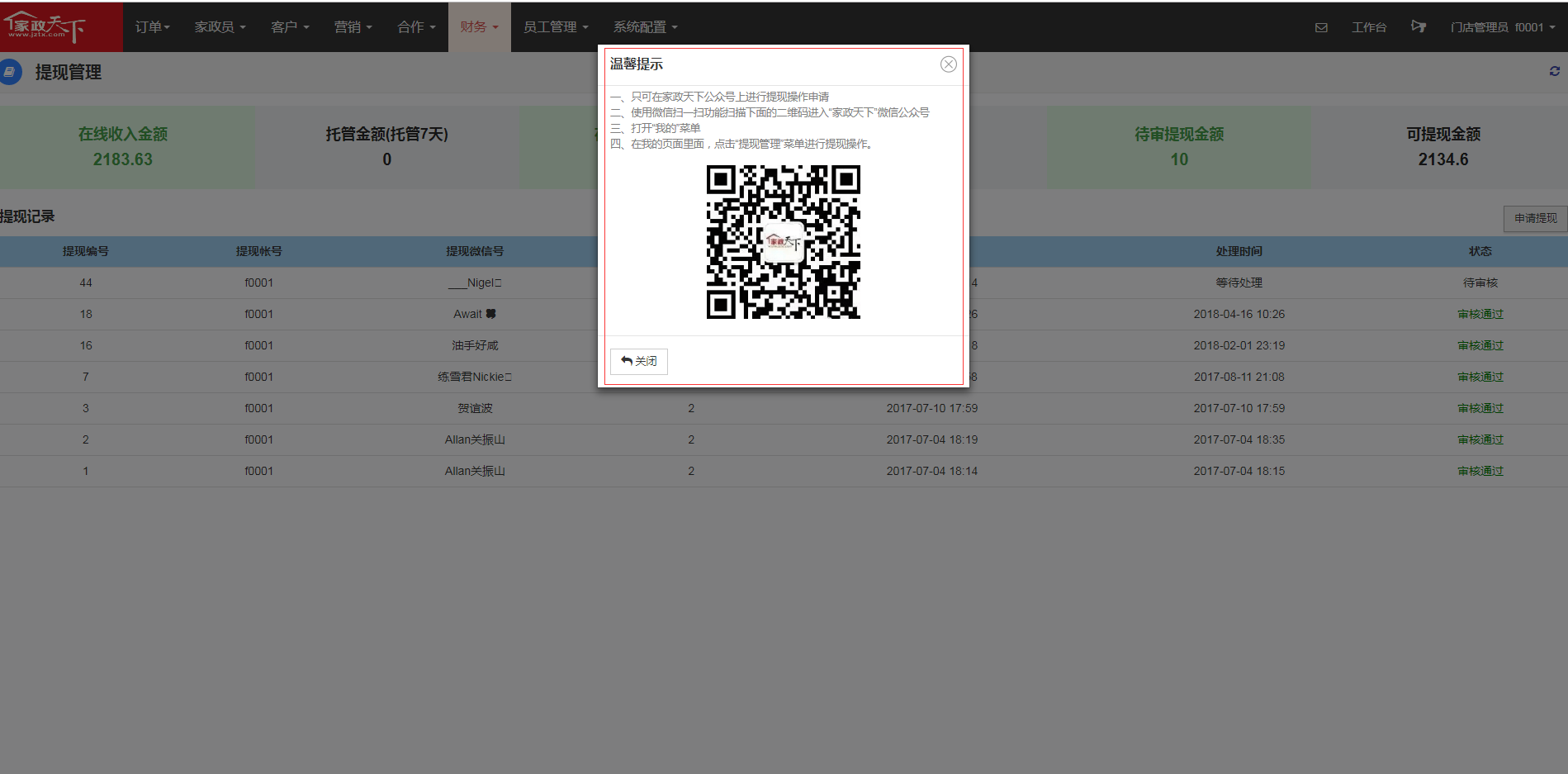The height and width of the screenshot is (774, 1568).
Task: Select the 待审核 status in row 44
Action: pos(1480,283)
